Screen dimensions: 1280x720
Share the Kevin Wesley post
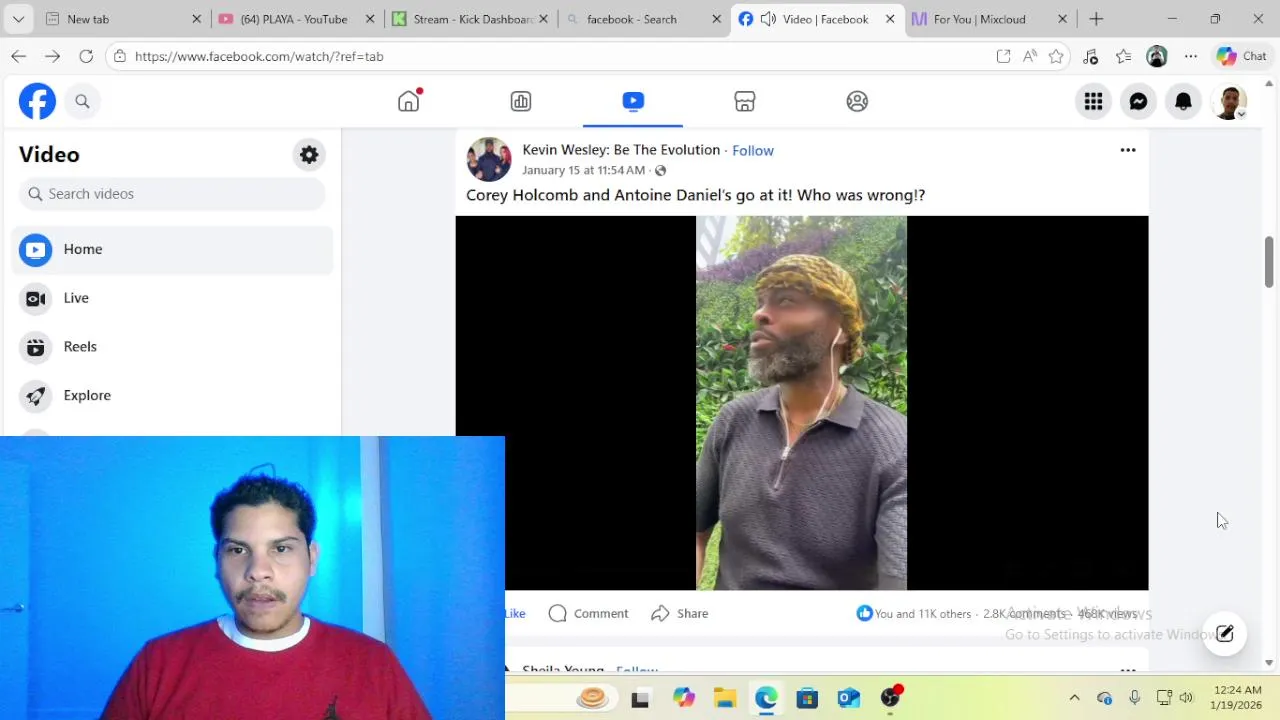pyautogui.click(x=680, y=613)
